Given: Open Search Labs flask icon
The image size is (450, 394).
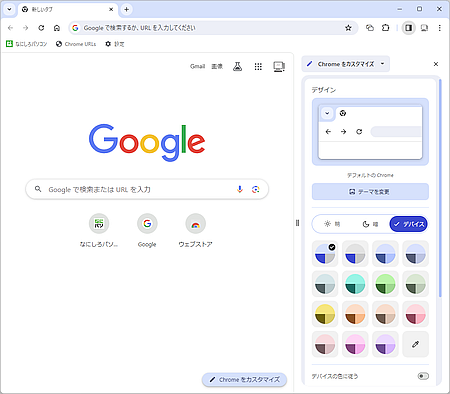Looking at the screenshot, I should [237, 66].
